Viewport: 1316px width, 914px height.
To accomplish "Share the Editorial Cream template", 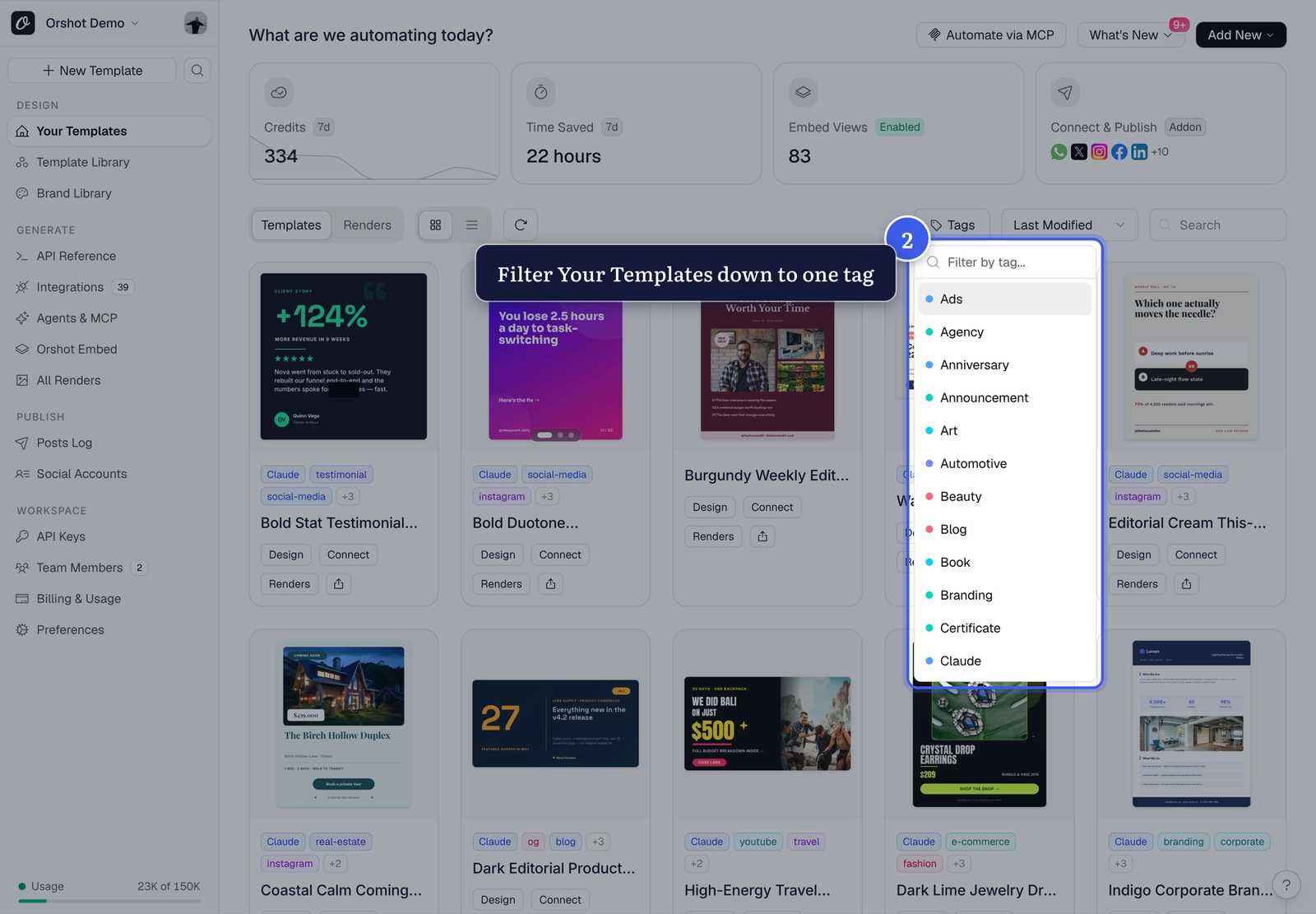I will click(x=1187, y=584).
